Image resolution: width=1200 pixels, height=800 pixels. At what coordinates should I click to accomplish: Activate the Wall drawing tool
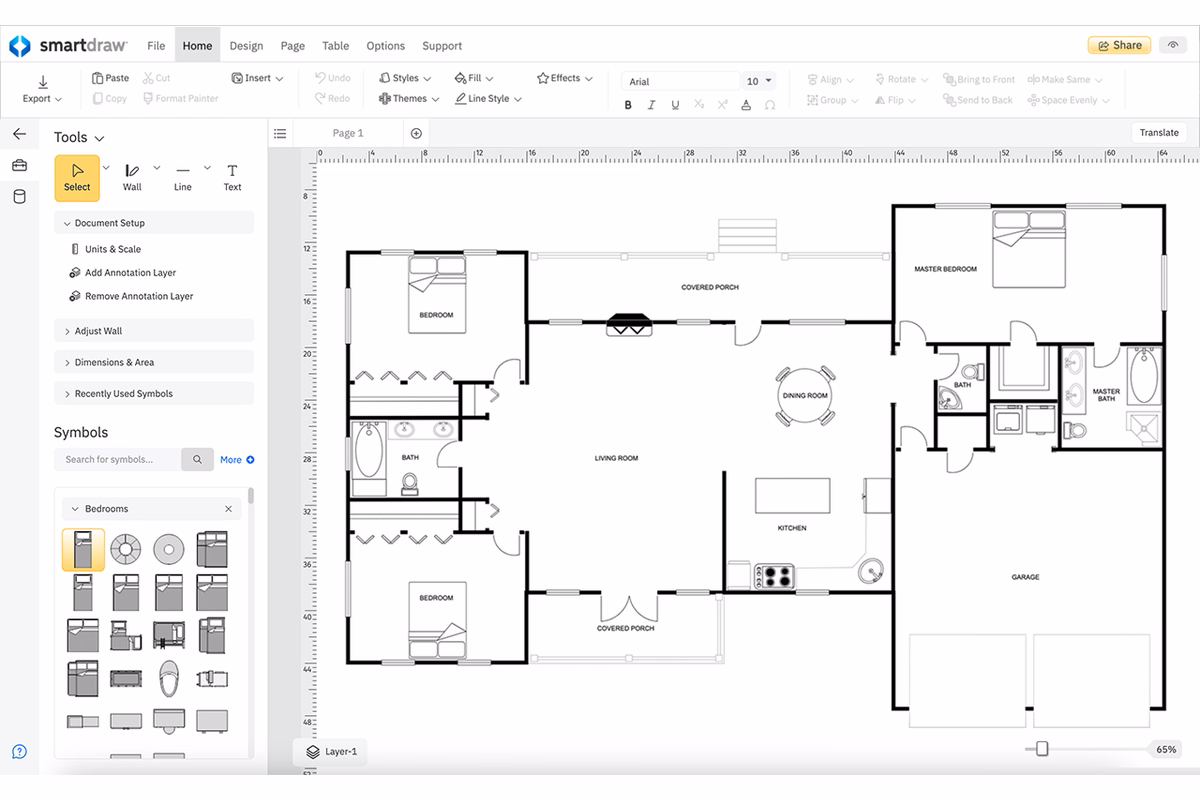[132, 178]
